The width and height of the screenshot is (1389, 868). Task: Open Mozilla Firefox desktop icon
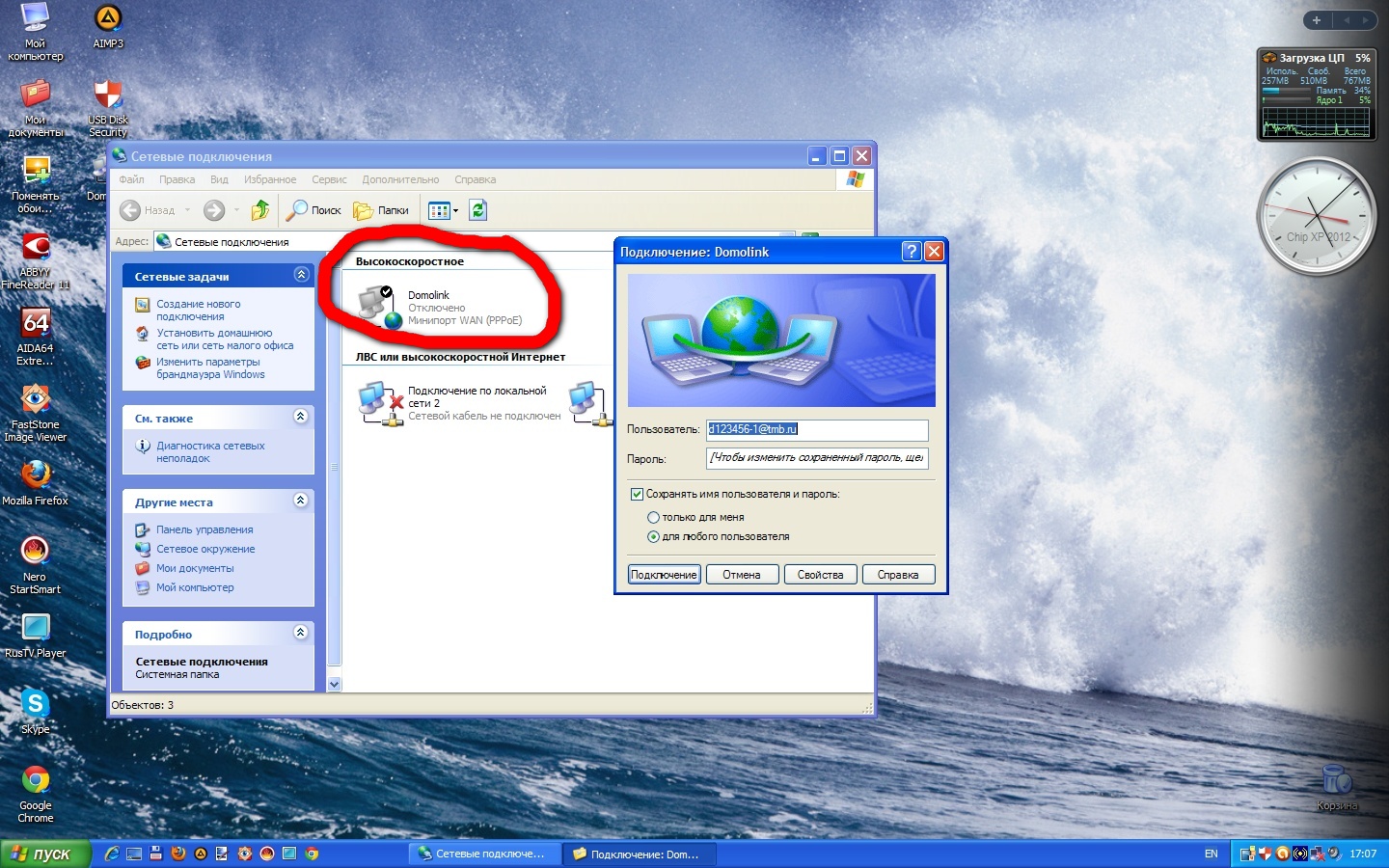point(36,475)
